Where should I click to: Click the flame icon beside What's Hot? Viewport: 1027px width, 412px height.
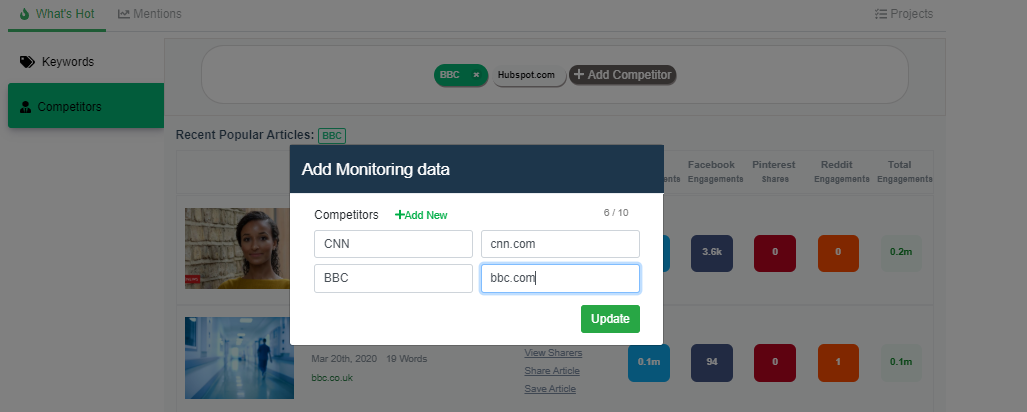[25, 14]
